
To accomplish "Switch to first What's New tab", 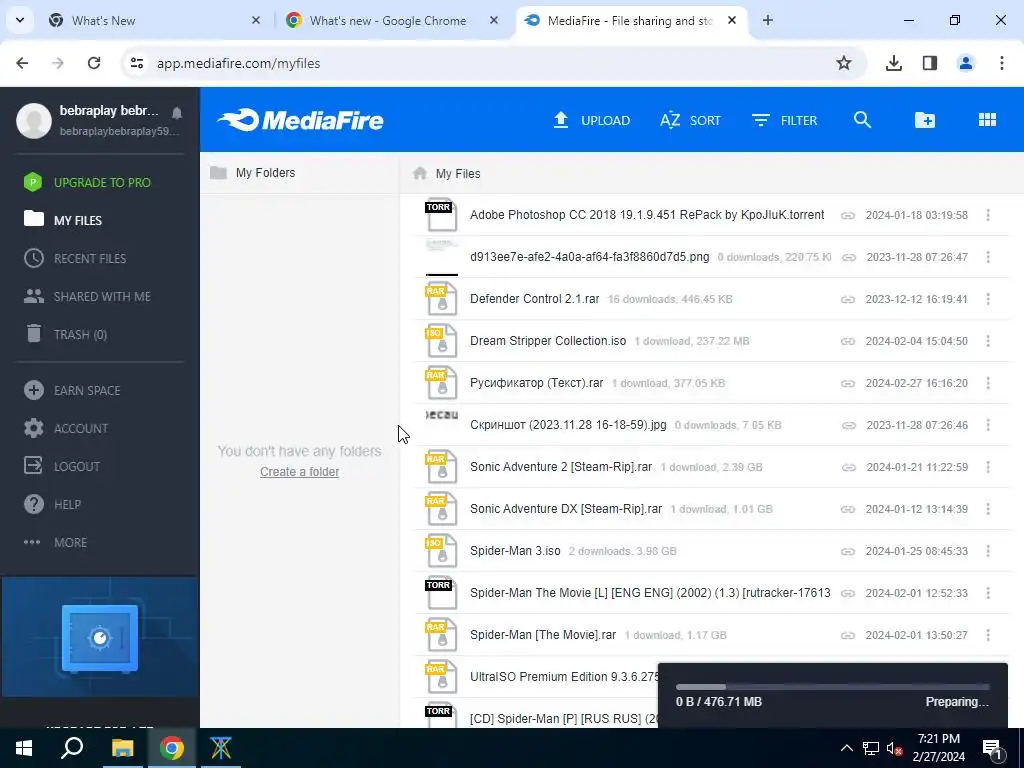I will click(x=155, y=21).
